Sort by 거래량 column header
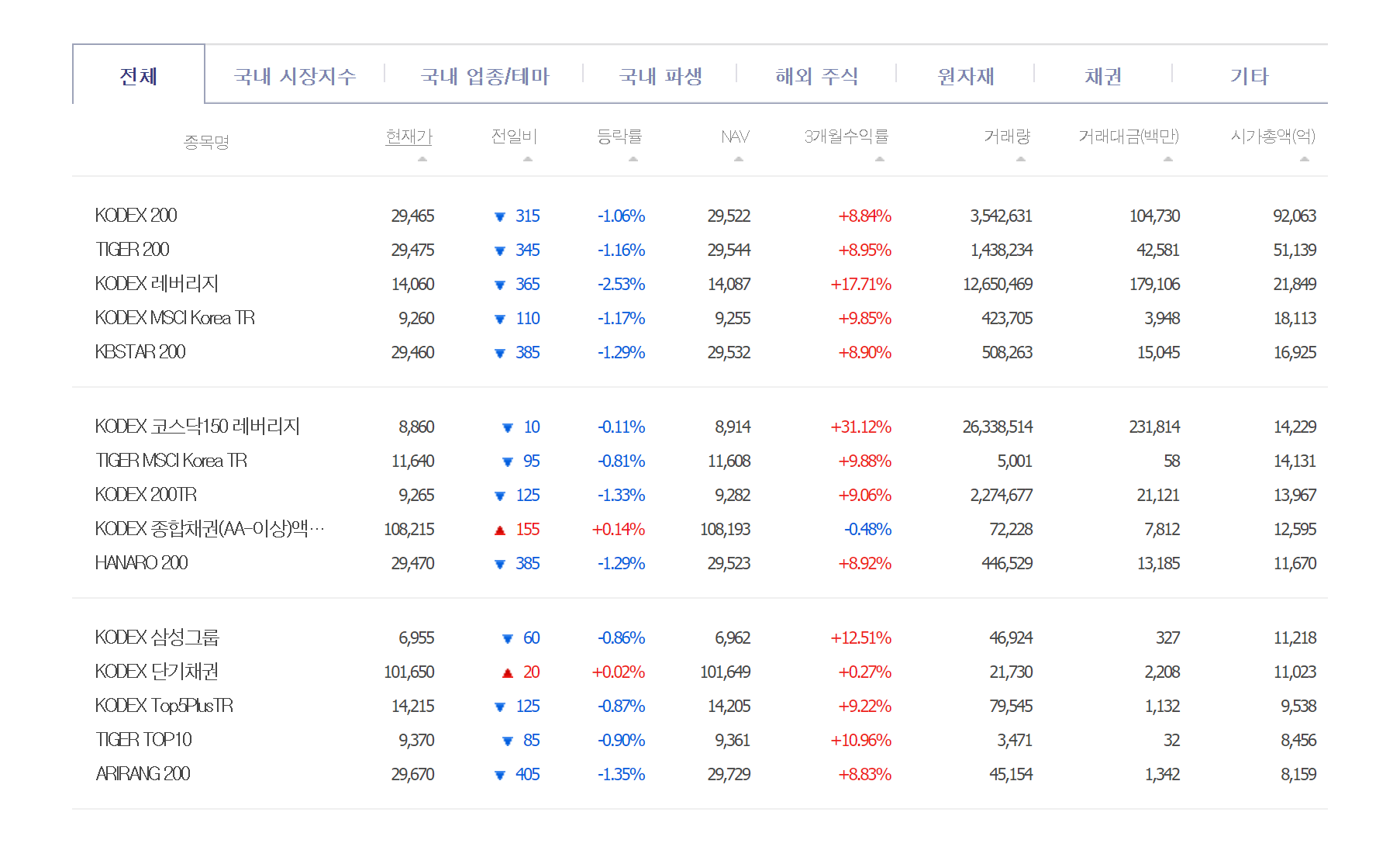 [1007, 136]
